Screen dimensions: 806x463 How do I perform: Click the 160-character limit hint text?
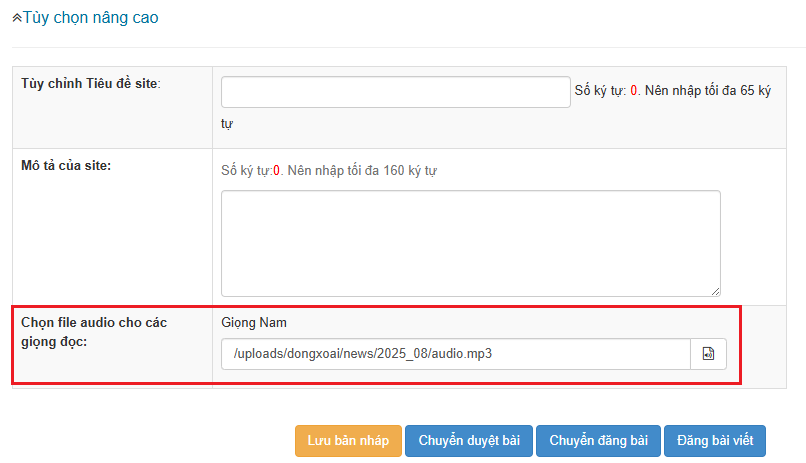(x=362, y=171)
